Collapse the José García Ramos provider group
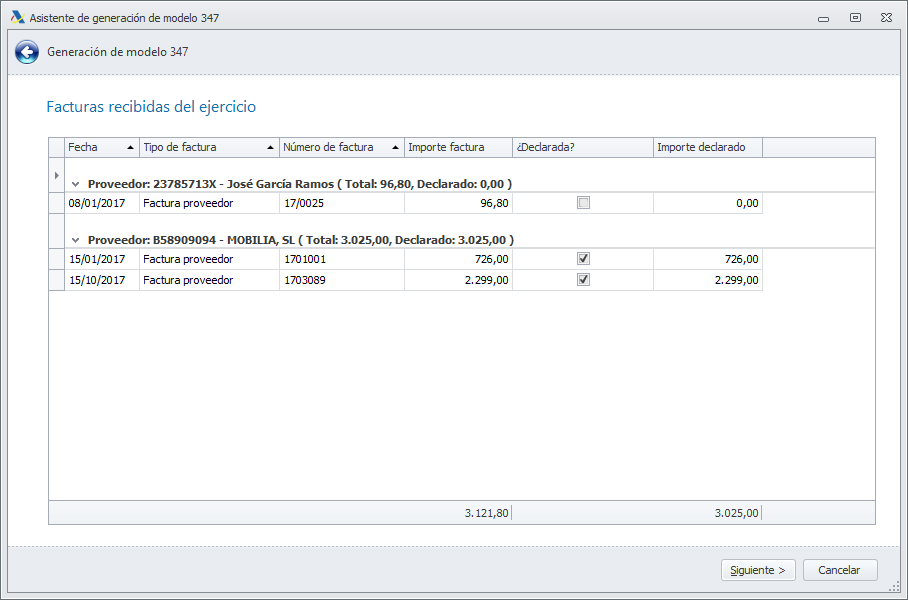This screenshot has height=600, width=908. coord(76,184)
